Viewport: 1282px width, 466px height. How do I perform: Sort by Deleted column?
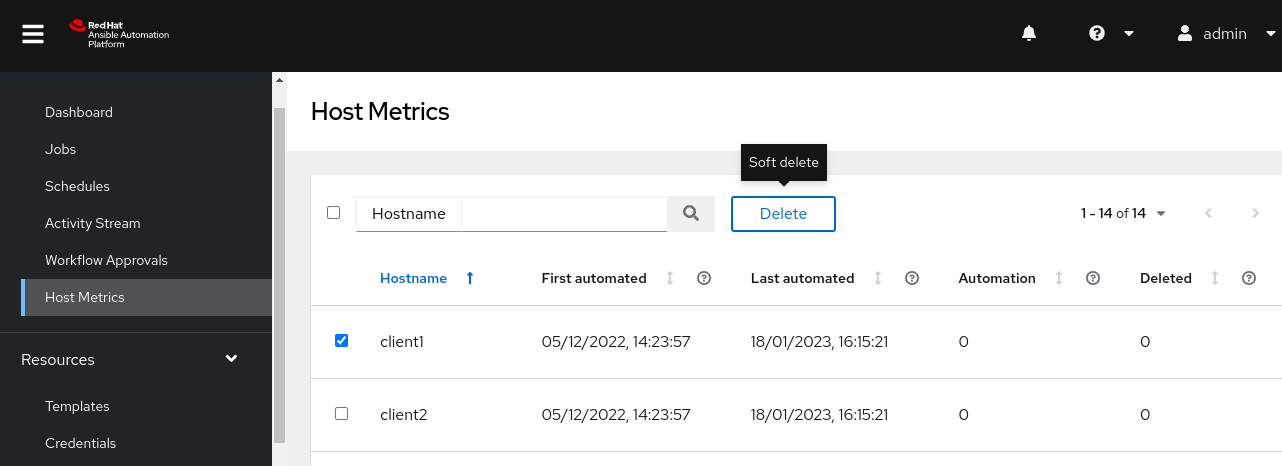1166,278
